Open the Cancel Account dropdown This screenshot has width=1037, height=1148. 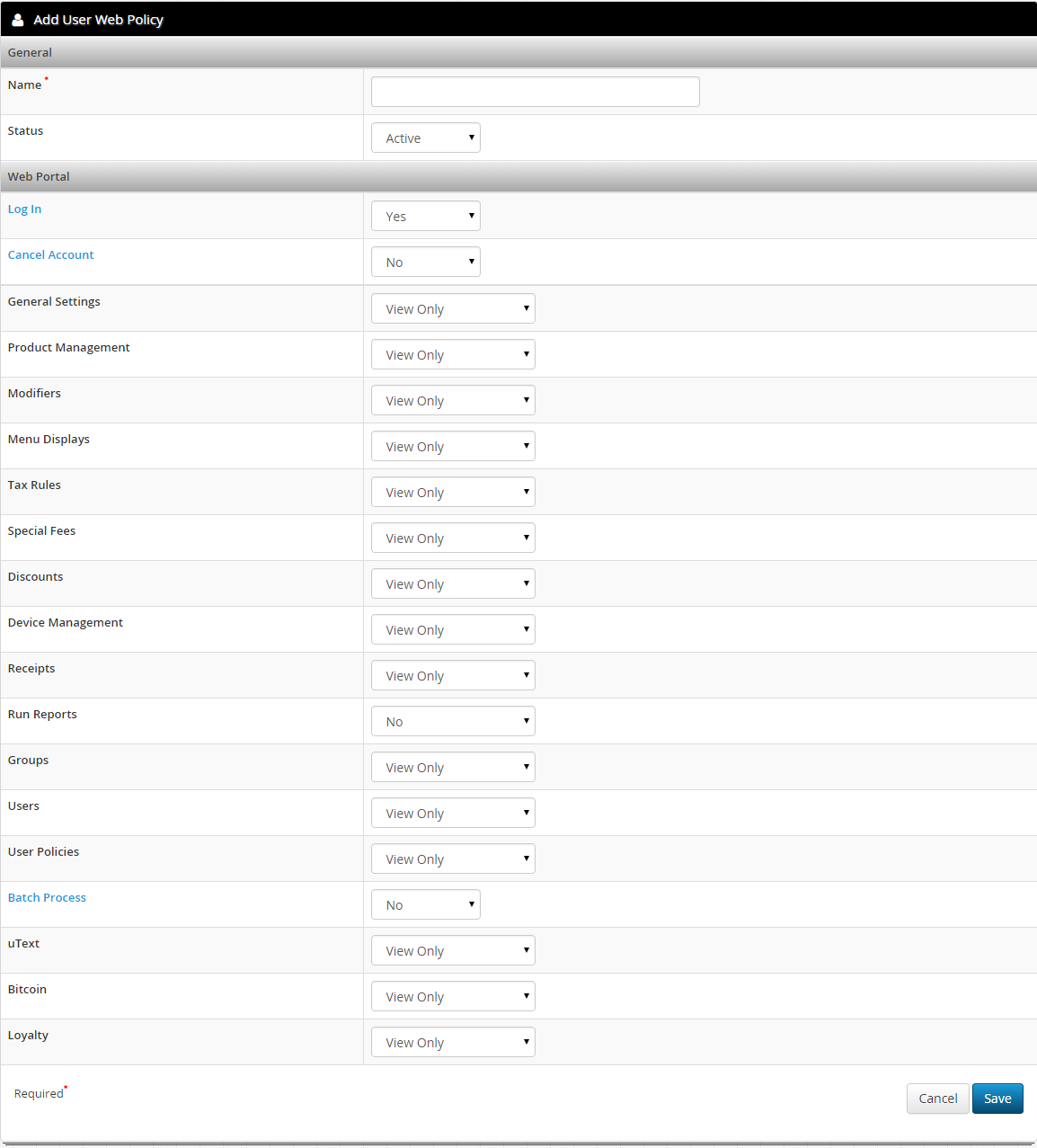[x=425, y=262]
